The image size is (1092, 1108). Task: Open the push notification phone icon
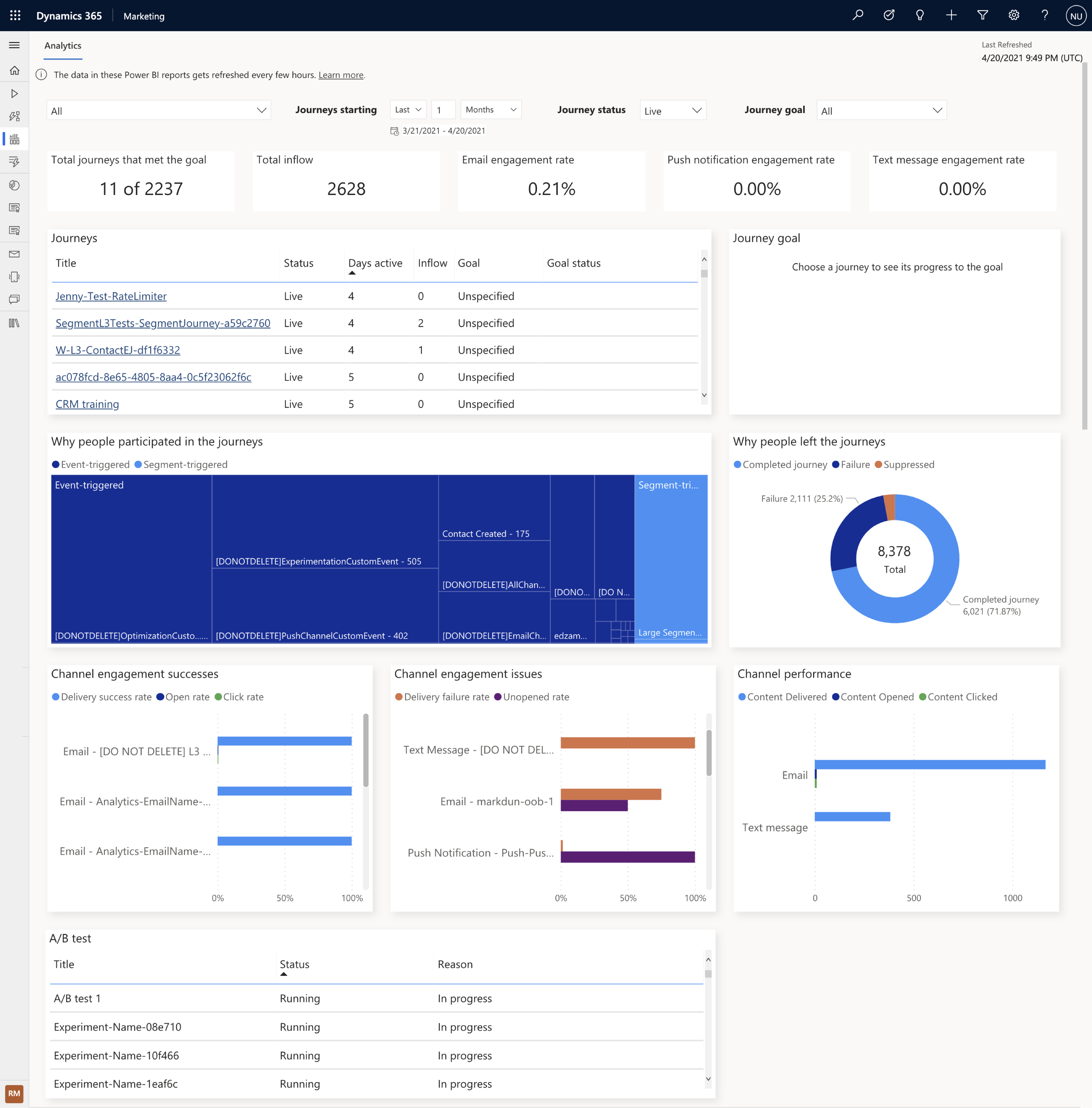[14, 277]
